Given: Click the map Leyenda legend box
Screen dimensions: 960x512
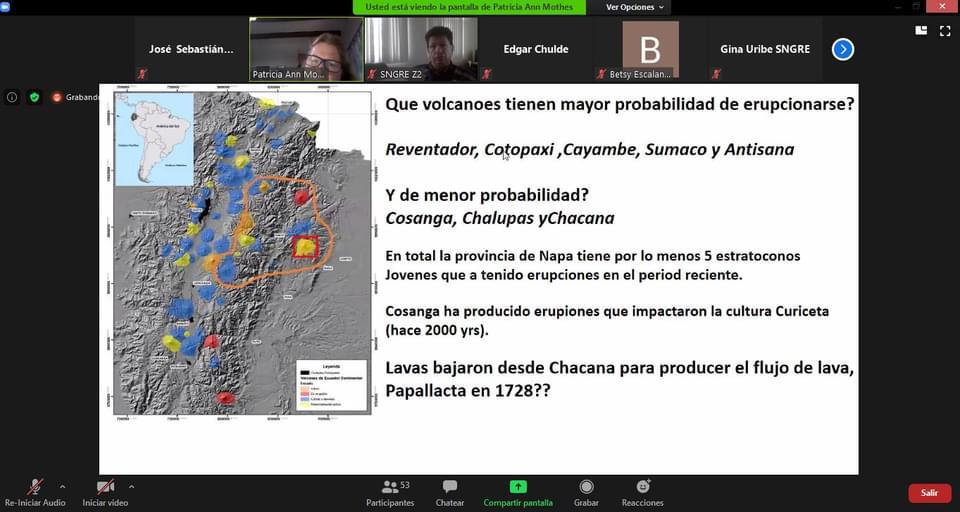Looking at the screenshot, I should pyautogui.click(x=331, y=385).
